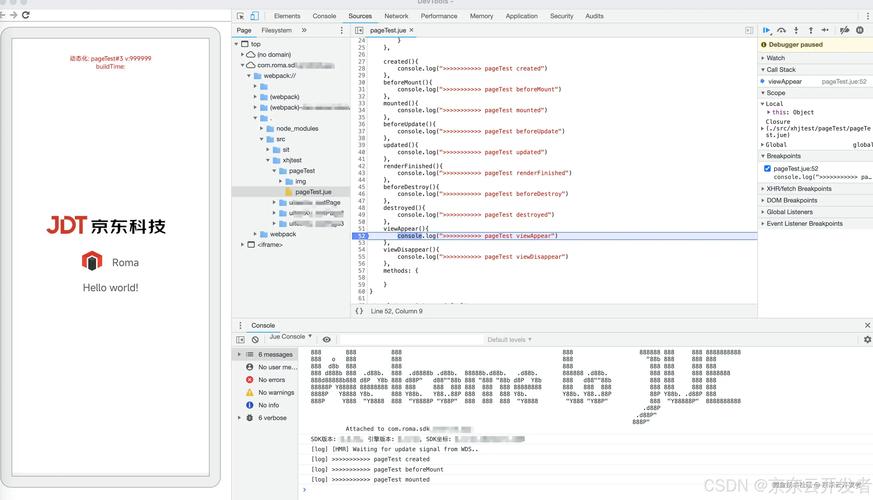Hide the debugger sidebar pane
The image size is (873, 500).
point(749,30)
